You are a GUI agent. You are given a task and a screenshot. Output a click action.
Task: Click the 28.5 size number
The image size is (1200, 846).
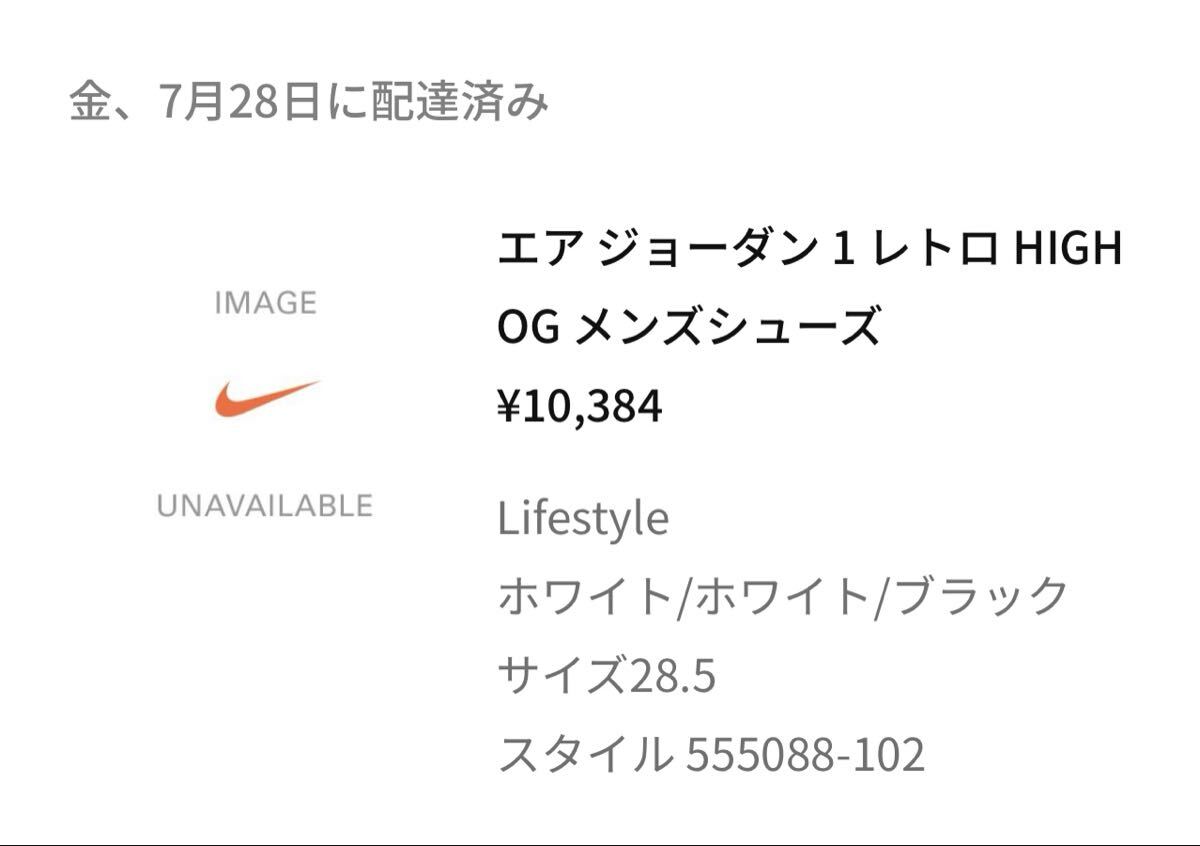point(672,677)
